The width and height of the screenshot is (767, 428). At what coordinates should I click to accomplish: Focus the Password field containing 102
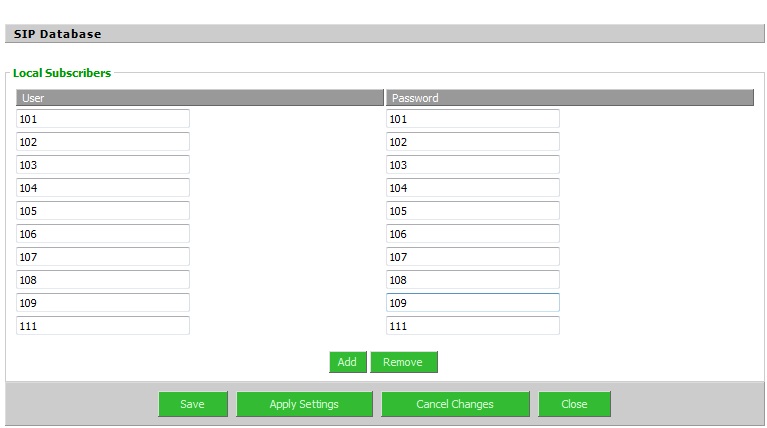473,142
